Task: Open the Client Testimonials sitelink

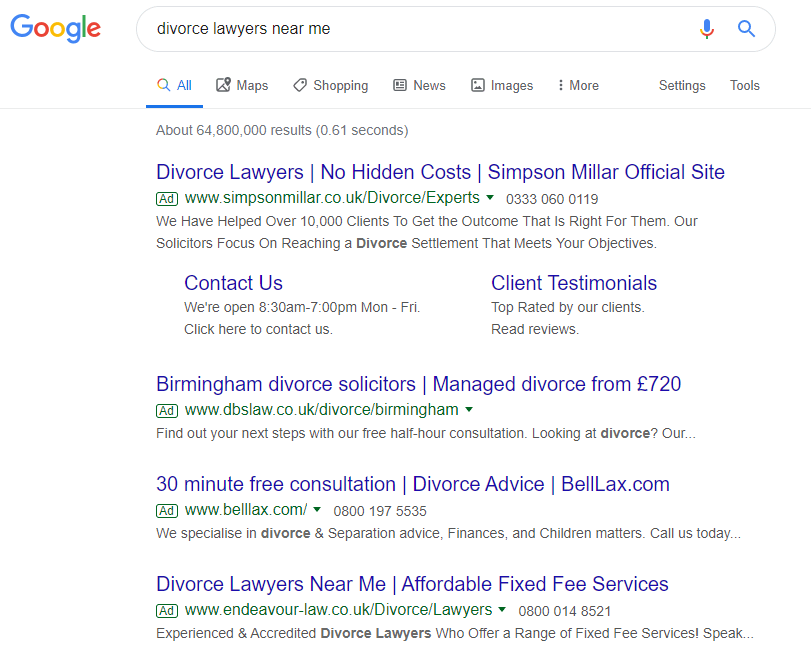Action: [574, 283]
